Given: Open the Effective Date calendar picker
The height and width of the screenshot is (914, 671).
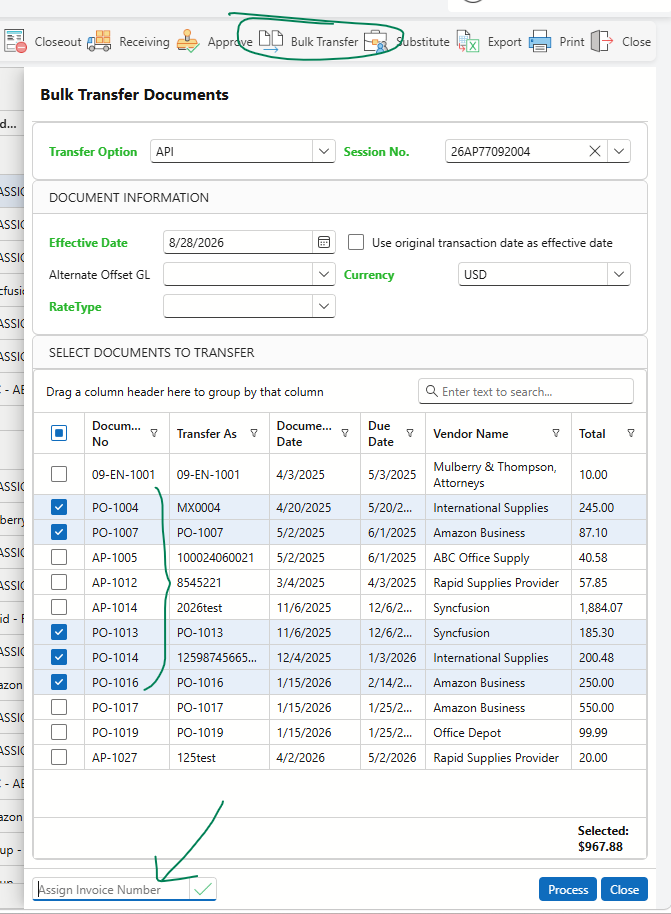Looking at the screenshot, I should coord(324,242).
